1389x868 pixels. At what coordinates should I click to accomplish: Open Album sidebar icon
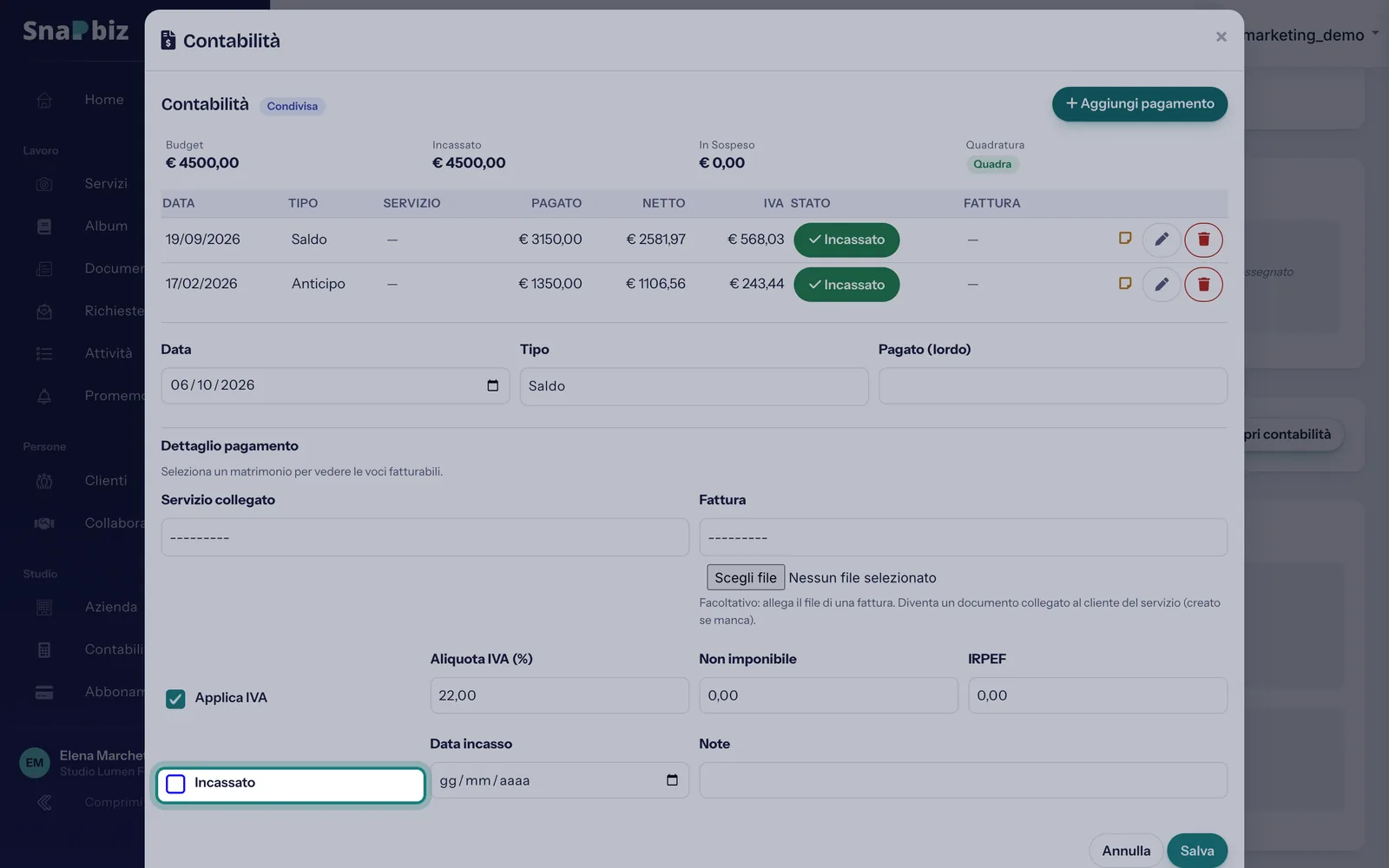click(x=44, y=227)
